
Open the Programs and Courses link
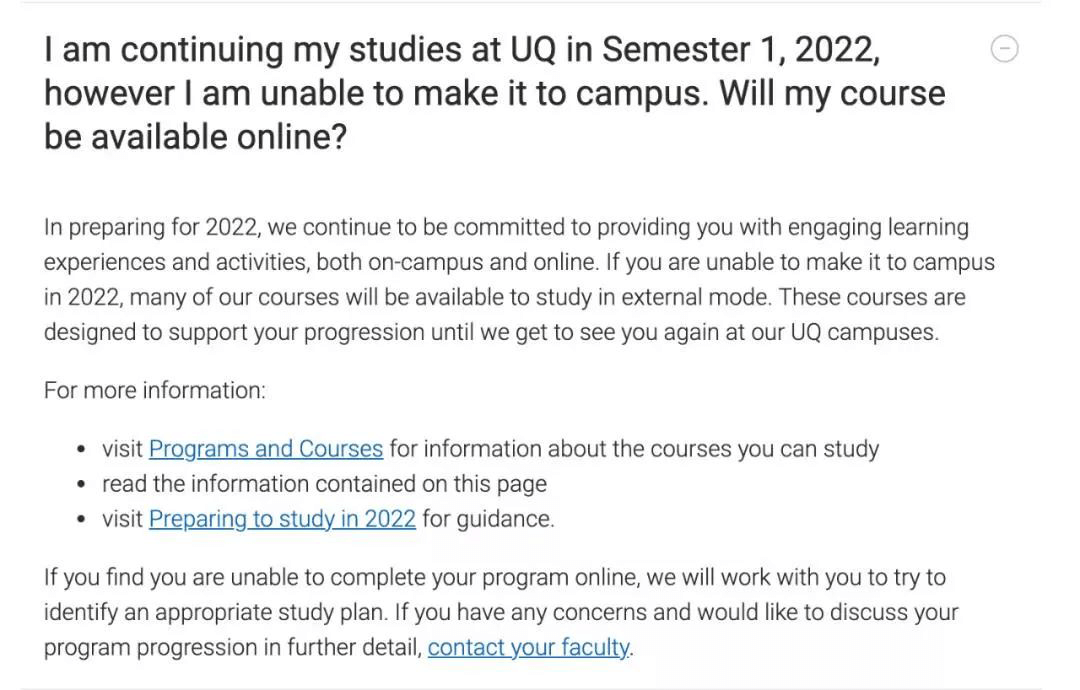click(266, 449)
